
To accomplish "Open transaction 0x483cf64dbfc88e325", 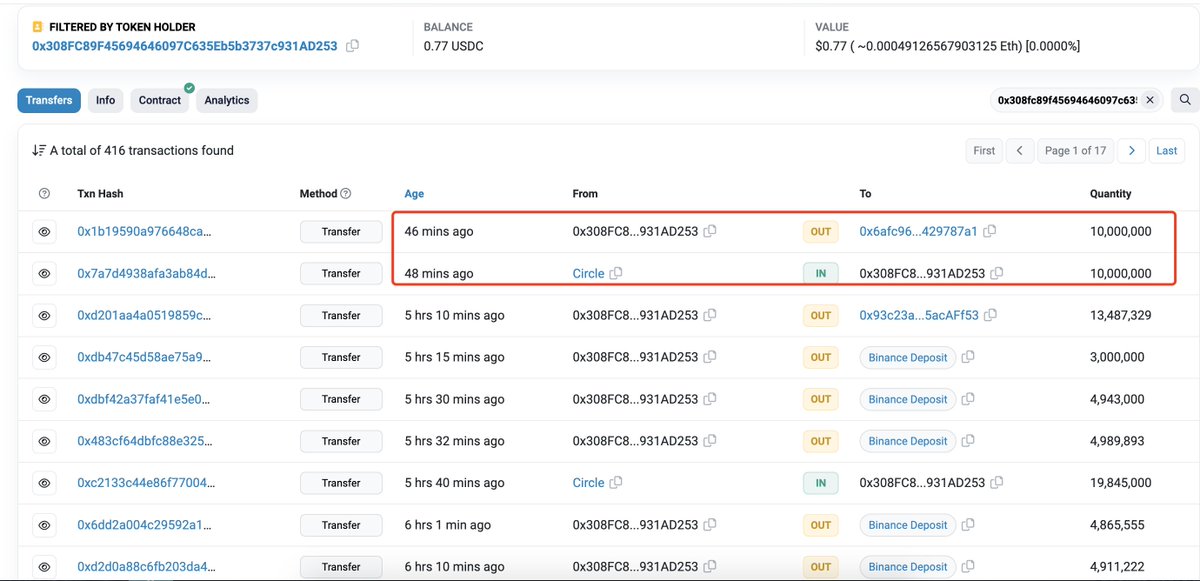I will tap(144, 441).
